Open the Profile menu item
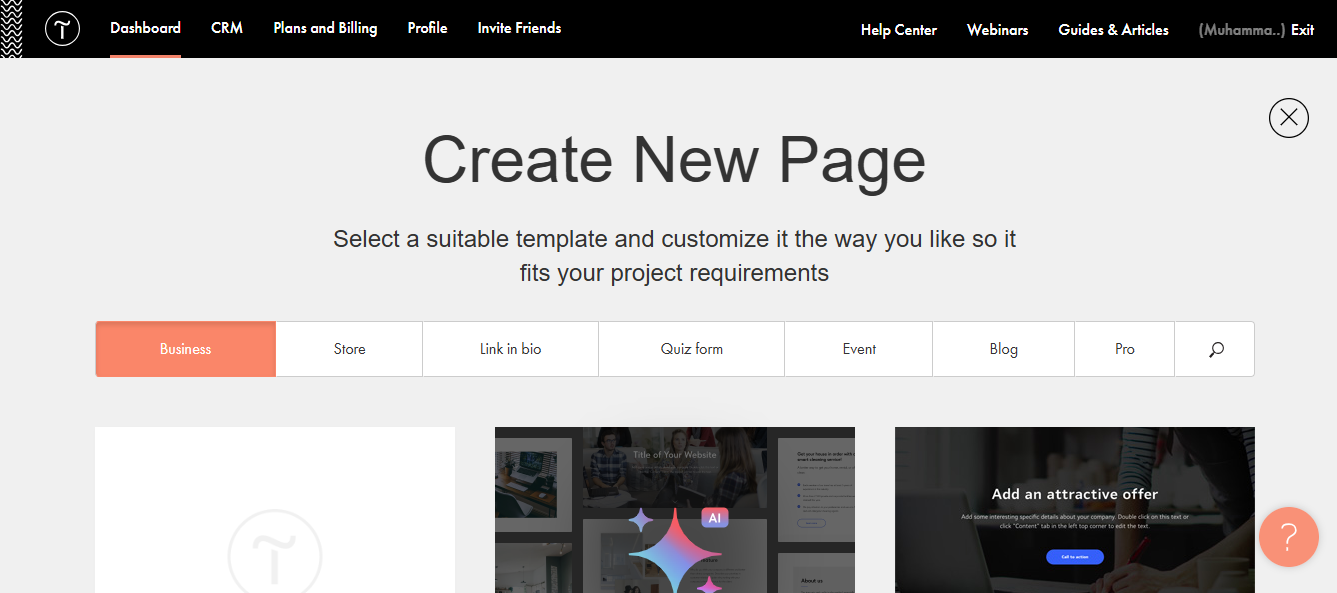 click(x=427, y=28)
